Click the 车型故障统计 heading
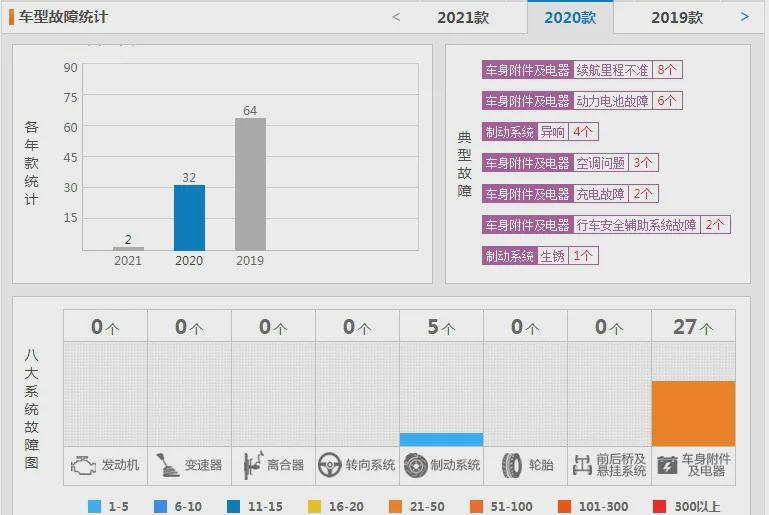The height and width of the screenshot is (515, 769). [x=63, y=17]
